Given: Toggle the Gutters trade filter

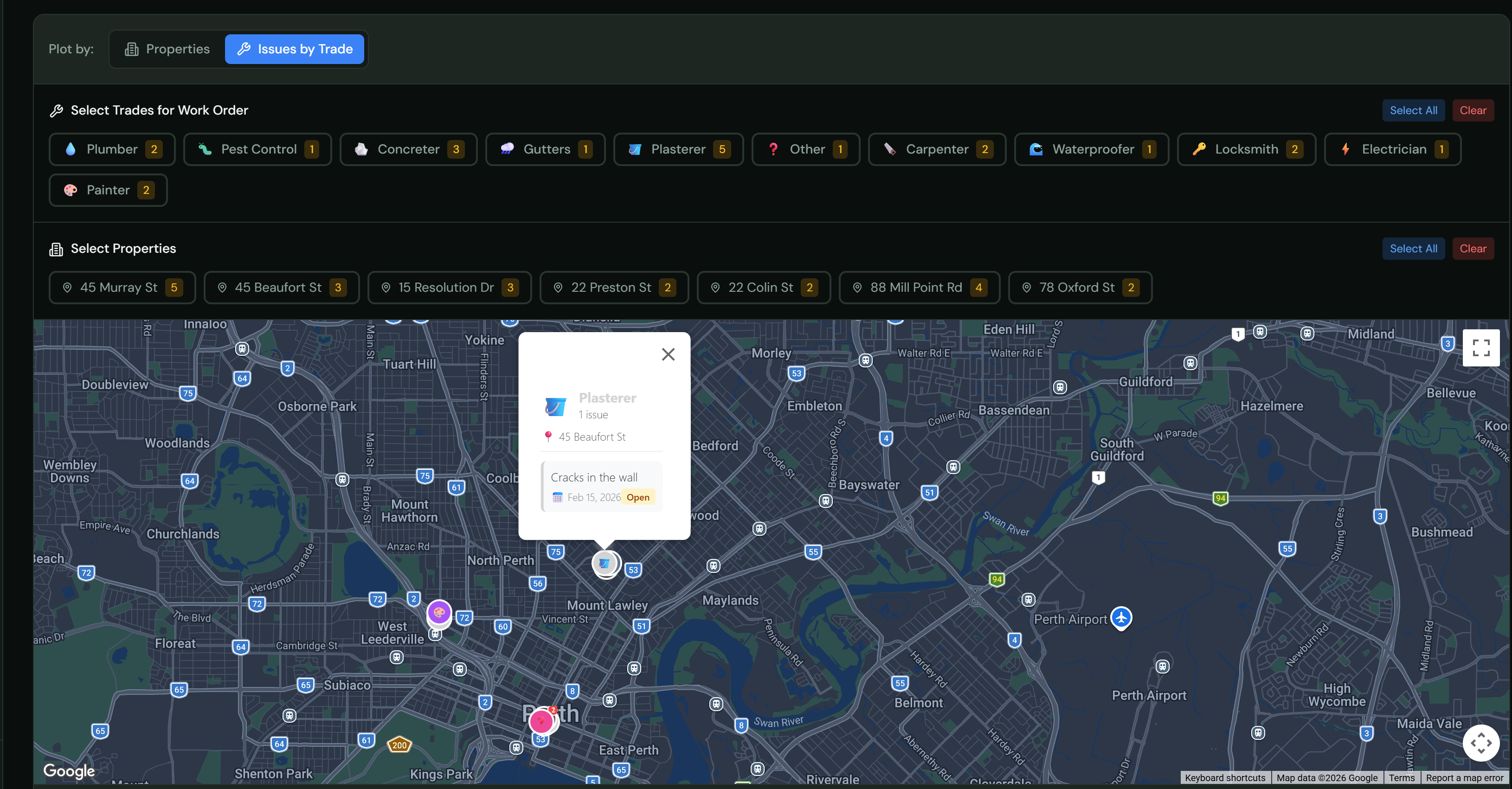Looking at the screenshot, I should pyautogui.click(x=545, y=149).
